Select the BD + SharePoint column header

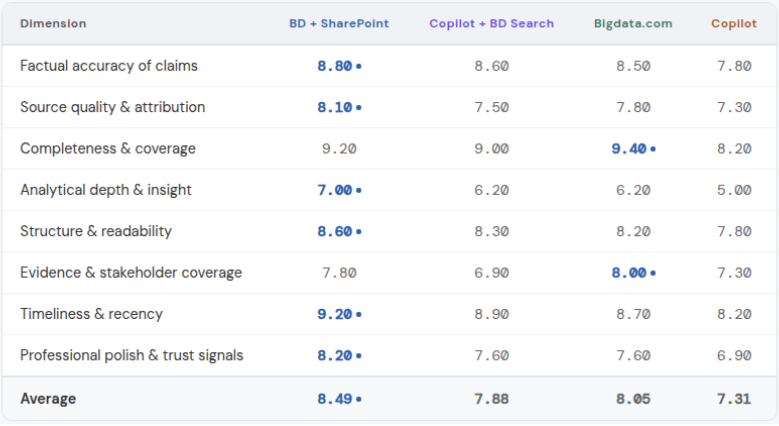pos(339,23)
